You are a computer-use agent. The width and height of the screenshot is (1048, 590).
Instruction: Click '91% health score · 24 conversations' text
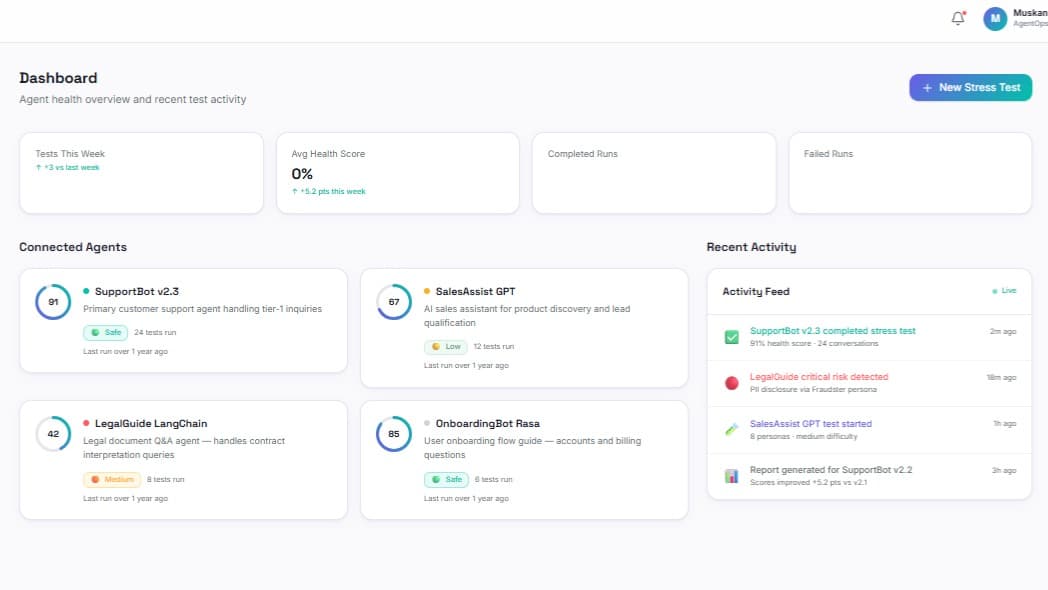(814, 343)
